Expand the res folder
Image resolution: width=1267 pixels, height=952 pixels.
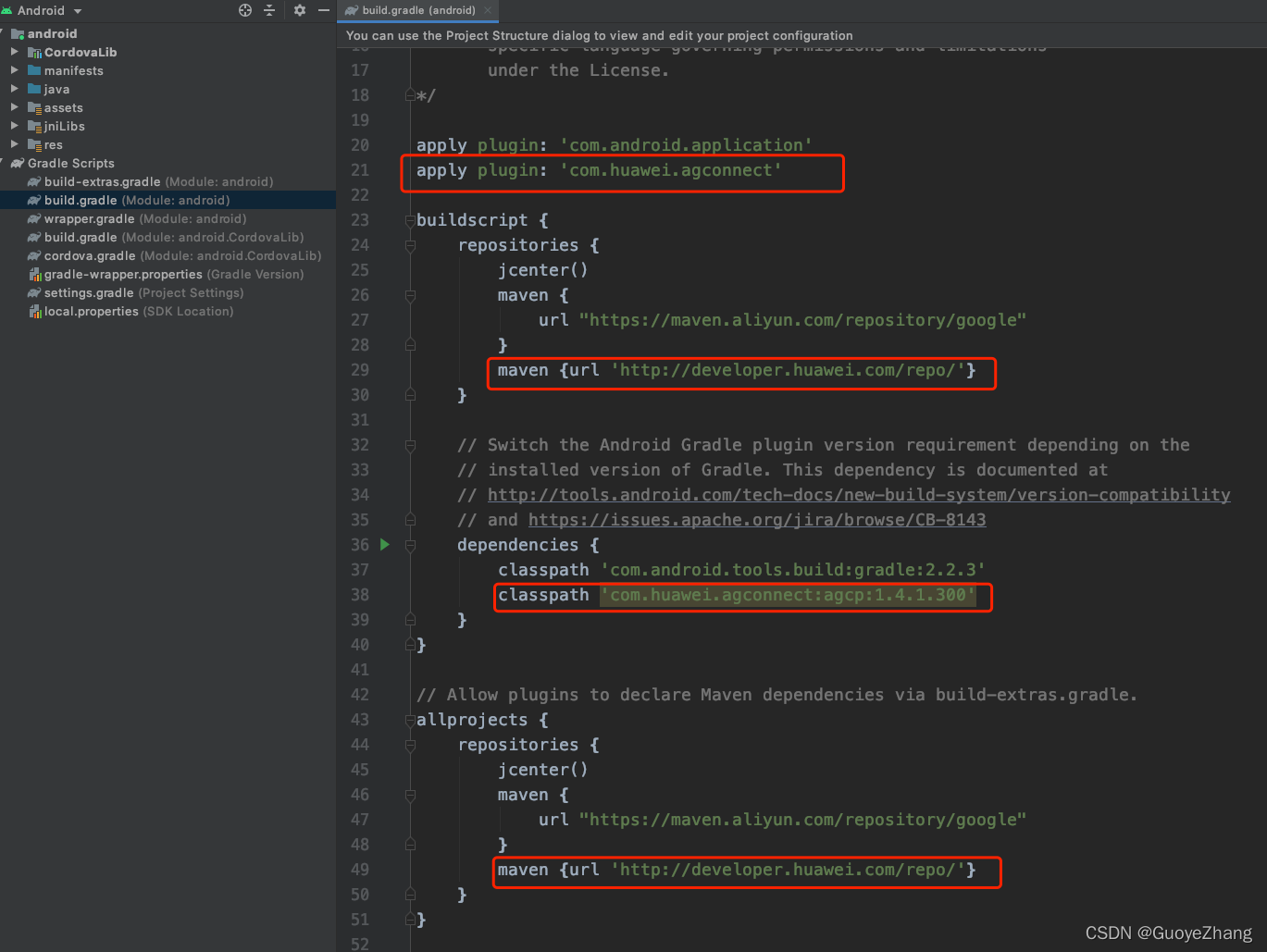pyautogui.click(x=15, y=144)
